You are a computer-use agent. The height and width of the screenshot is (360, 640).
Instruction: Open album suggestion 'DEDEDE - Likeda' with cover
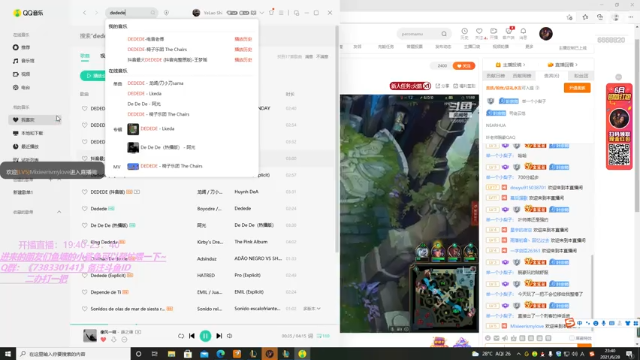tap(151, 129)
